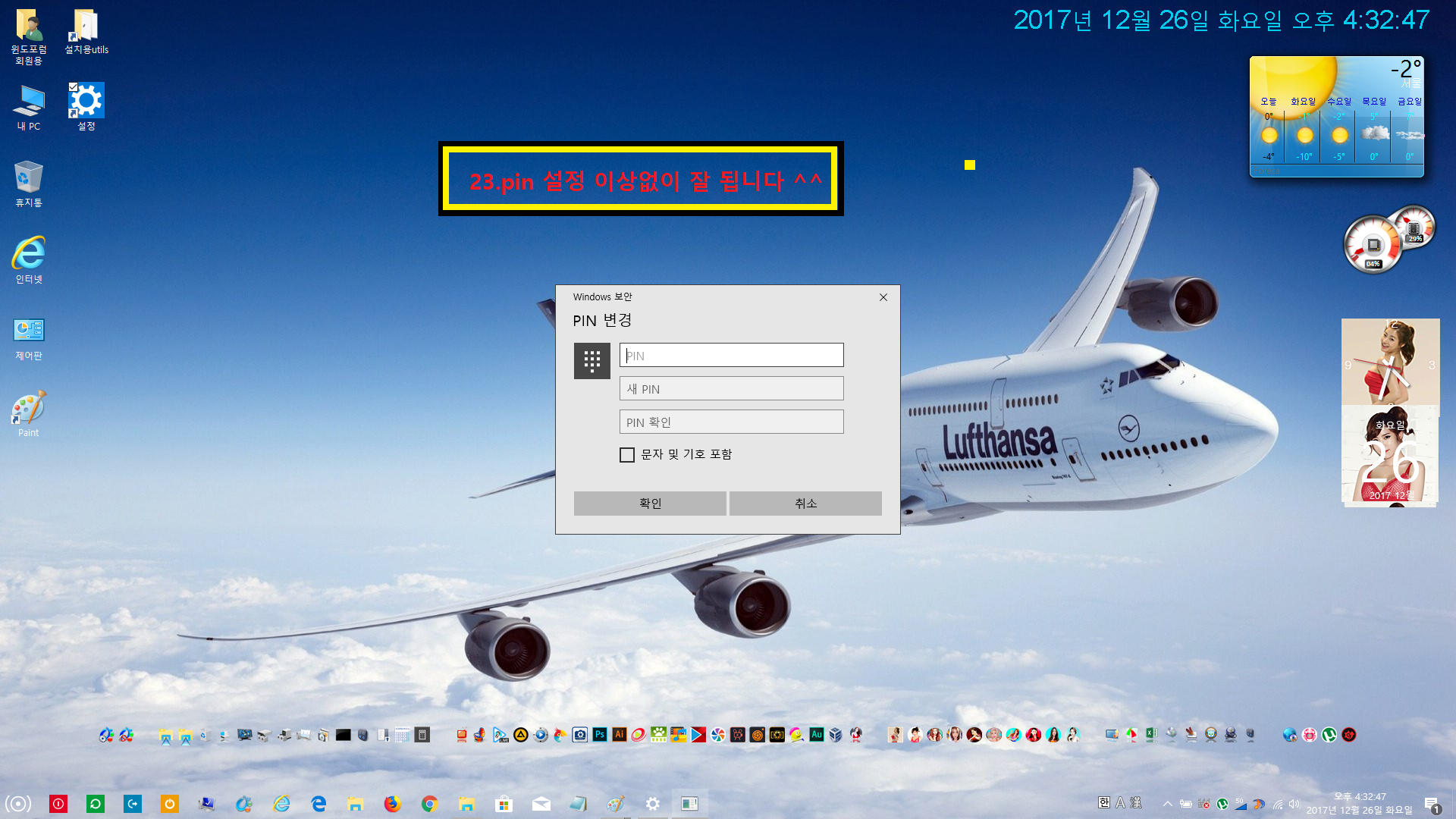
Task: Open Internet Explorer on the taskbar
Action: click(281, 804)
